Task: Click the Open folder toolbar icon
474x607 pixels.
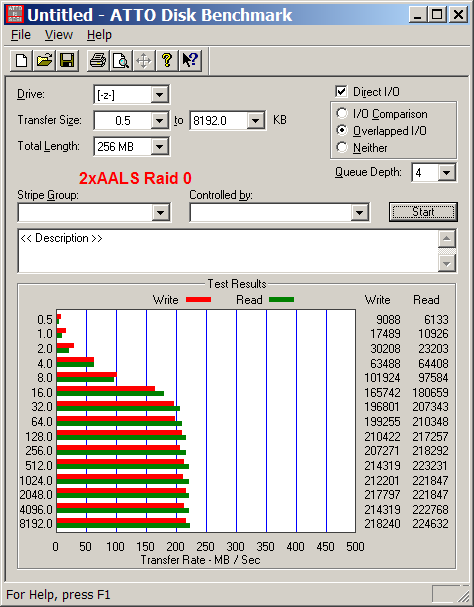Action: [x=44, y=60]
